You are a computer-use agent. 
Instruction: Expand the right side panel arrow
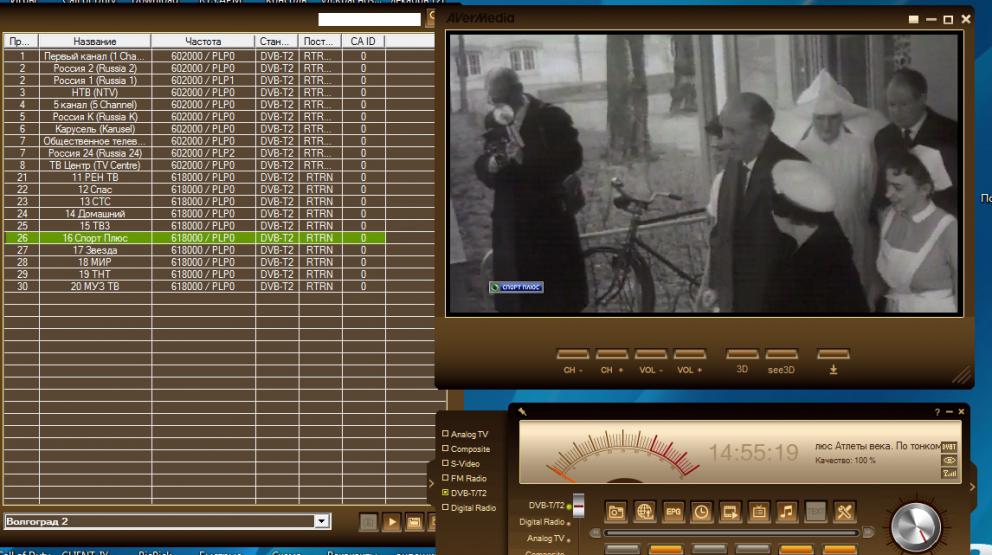click(972, 487)
